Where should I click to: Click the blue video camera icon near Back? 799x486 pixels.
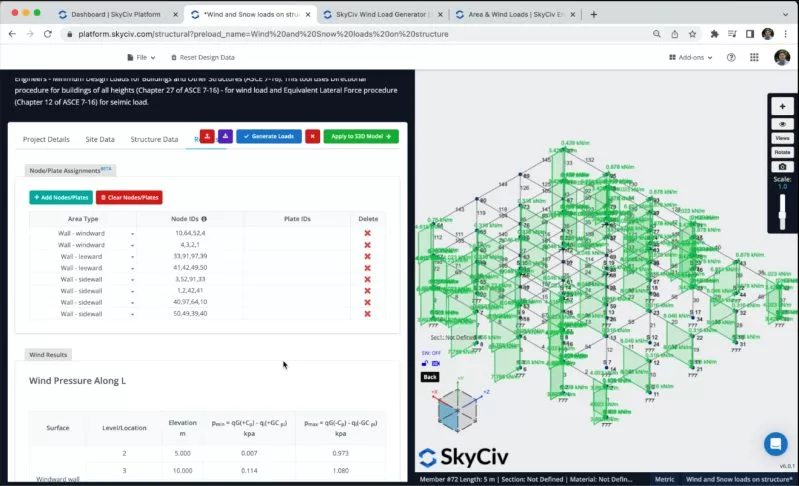436,363
